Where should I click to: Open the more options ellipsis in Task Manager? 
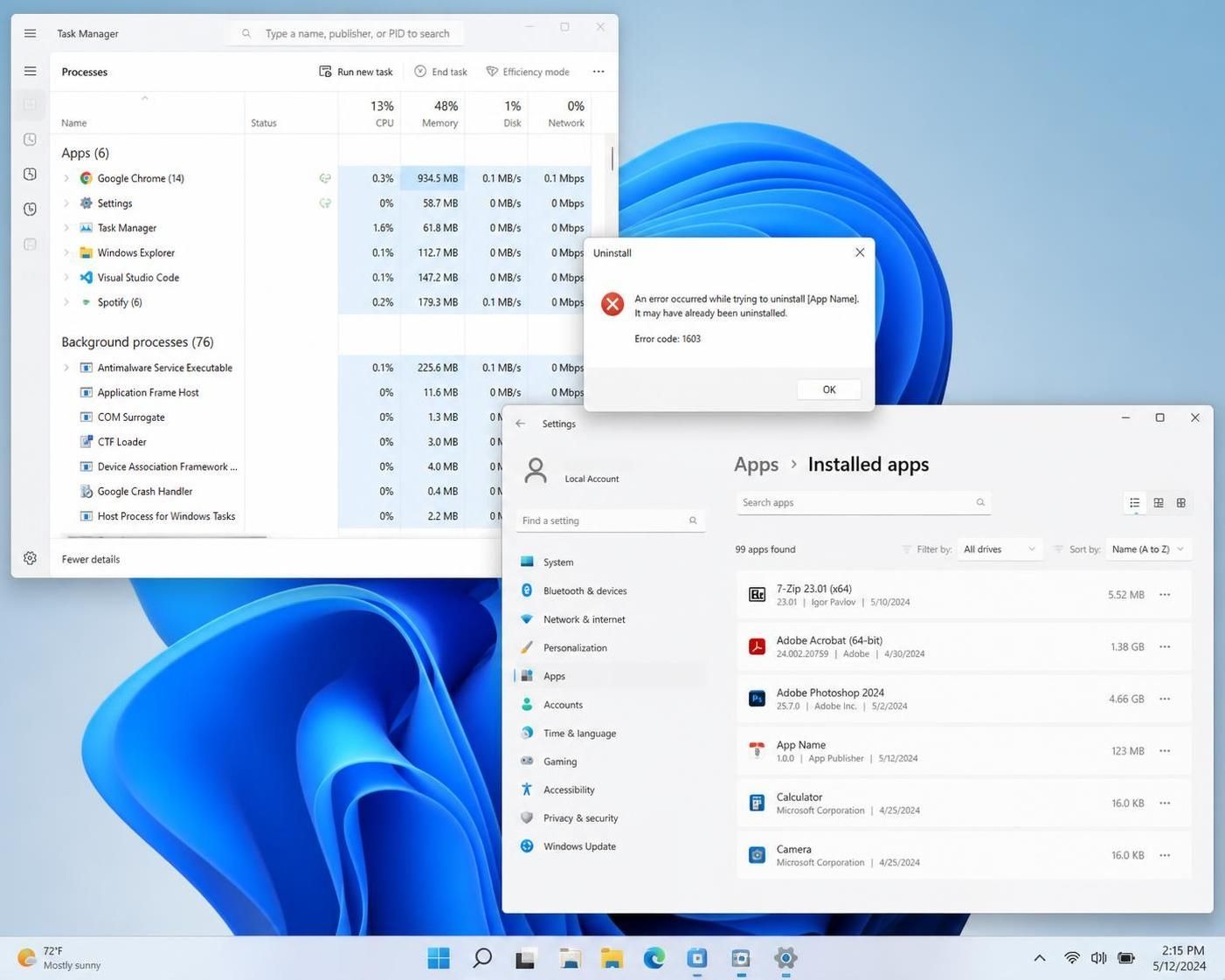click(599, 72)
